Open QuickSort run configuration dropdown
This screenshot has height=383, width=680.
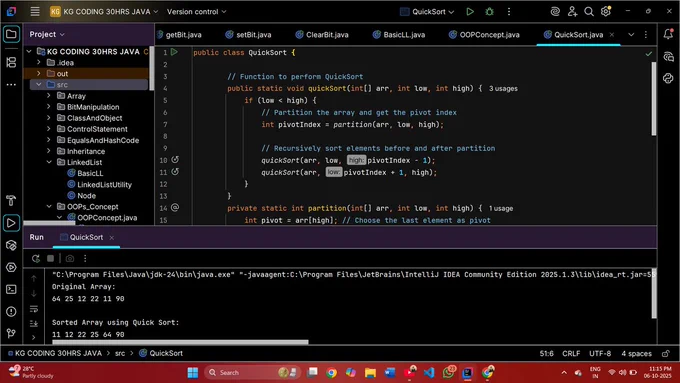pyautogui.click(x=427, y=12)
